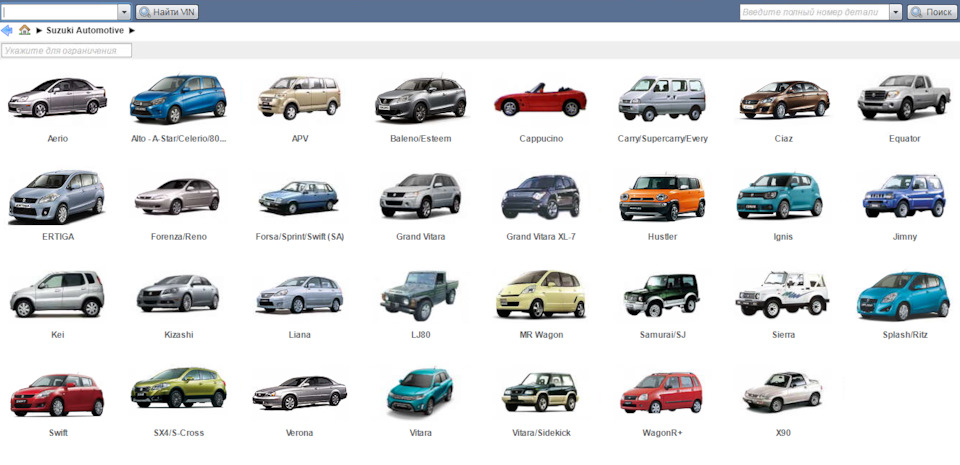
Task: Select the Carry/Supercarry/Every van image
Action: (662, 99)
